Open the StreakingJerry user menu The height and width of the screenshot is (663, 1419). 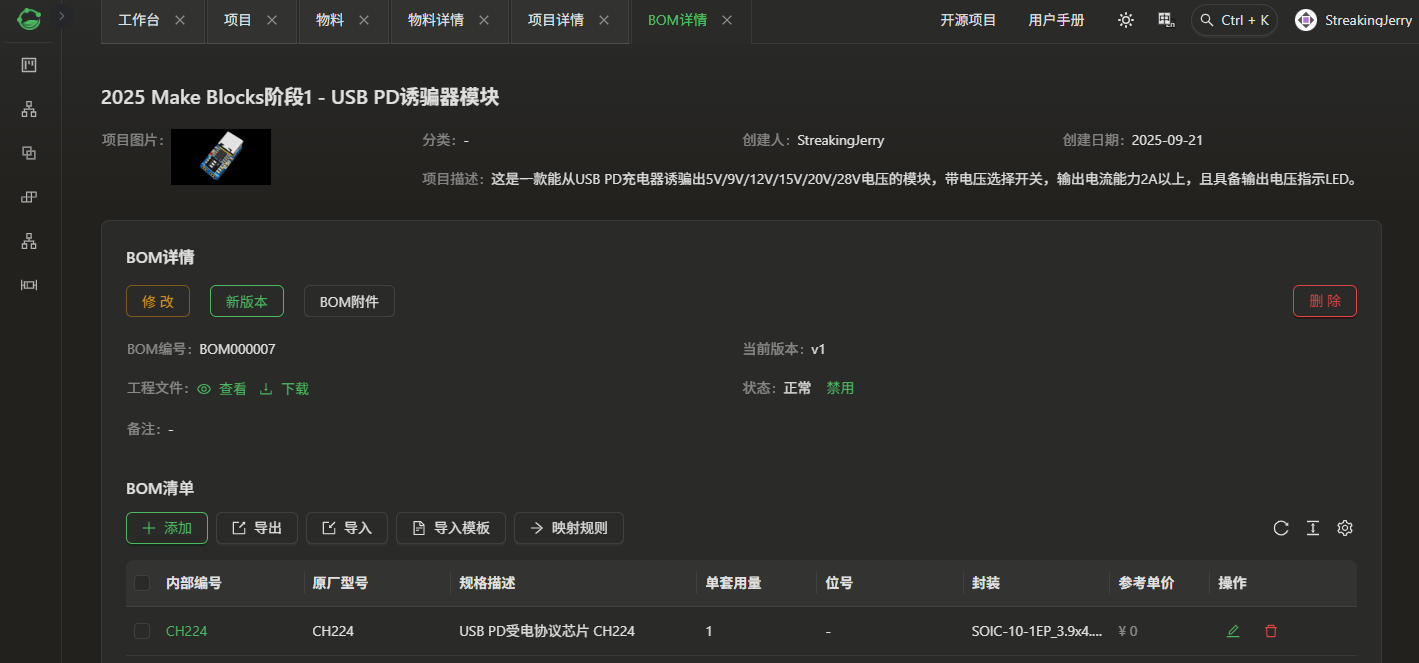pyautogui.click(x=1353, y=20)
